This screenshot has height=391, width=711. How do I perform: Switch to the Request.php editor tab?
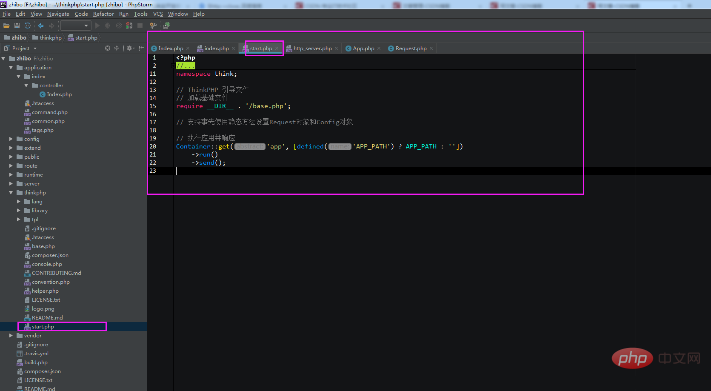tap(411, 48)
